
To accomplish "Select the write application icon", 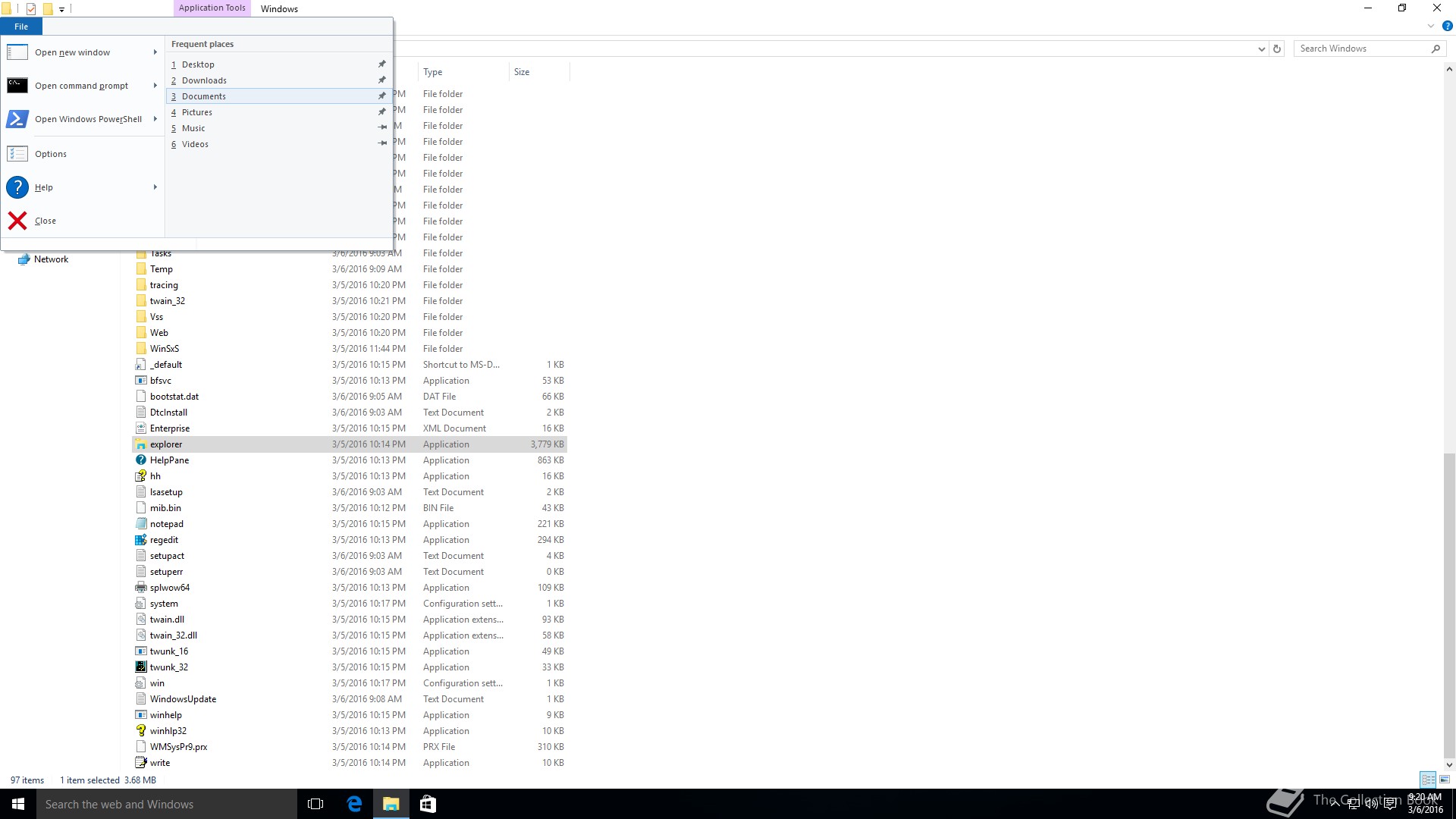I will 140,763.
